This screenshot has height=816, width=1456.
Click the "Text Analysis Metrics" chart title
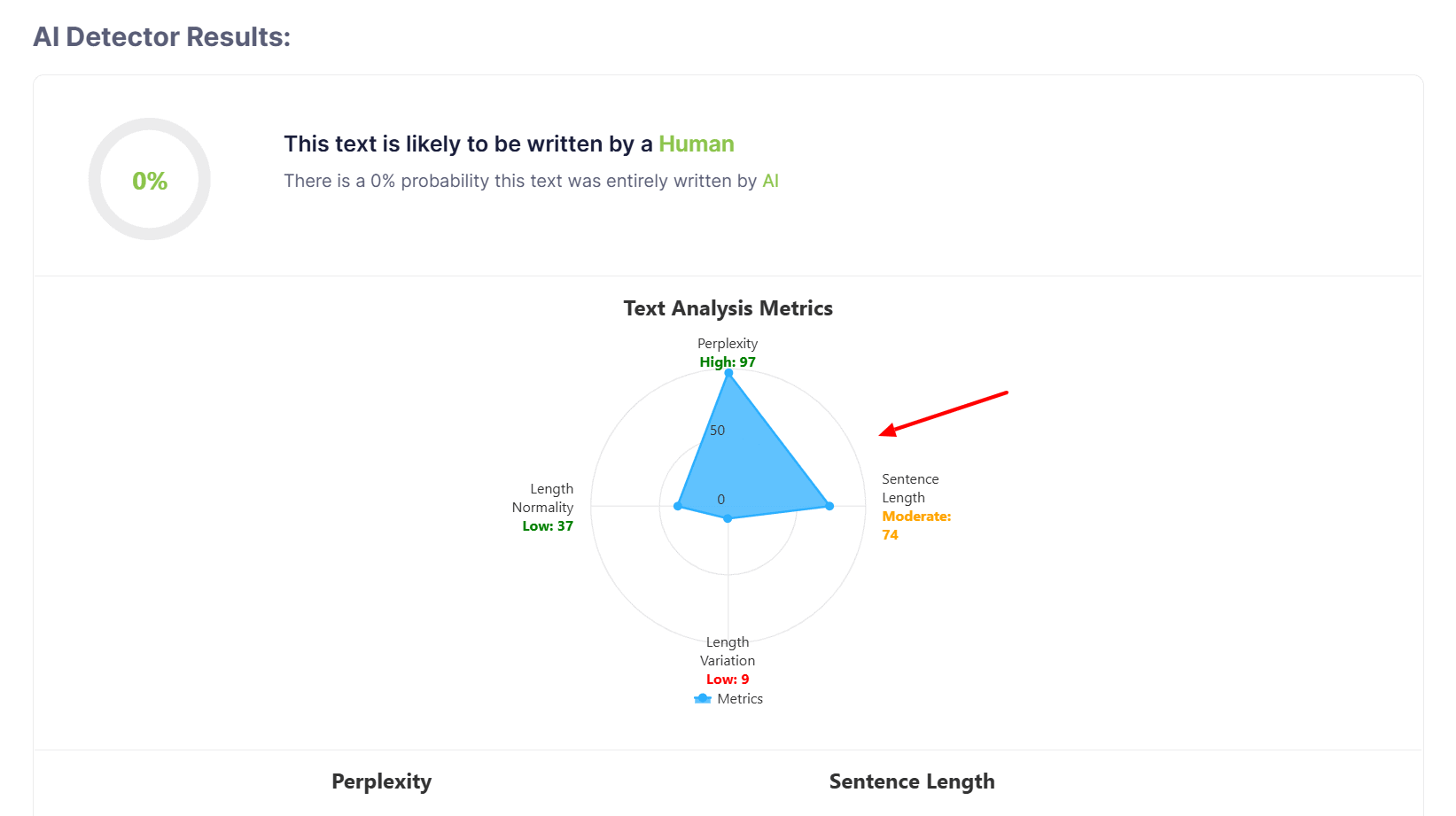click(728, 308)
